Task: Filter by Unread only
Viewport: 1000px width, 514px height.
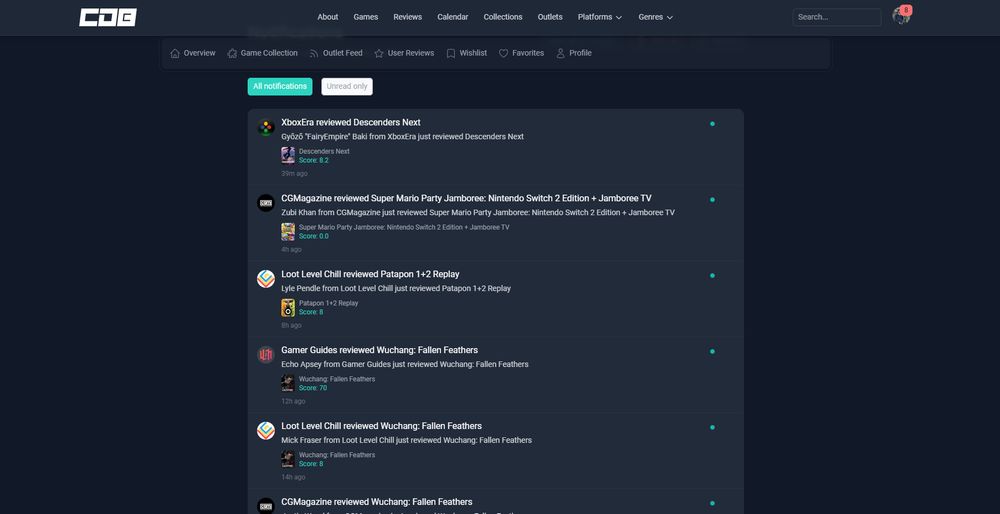Action: [347, 87]
